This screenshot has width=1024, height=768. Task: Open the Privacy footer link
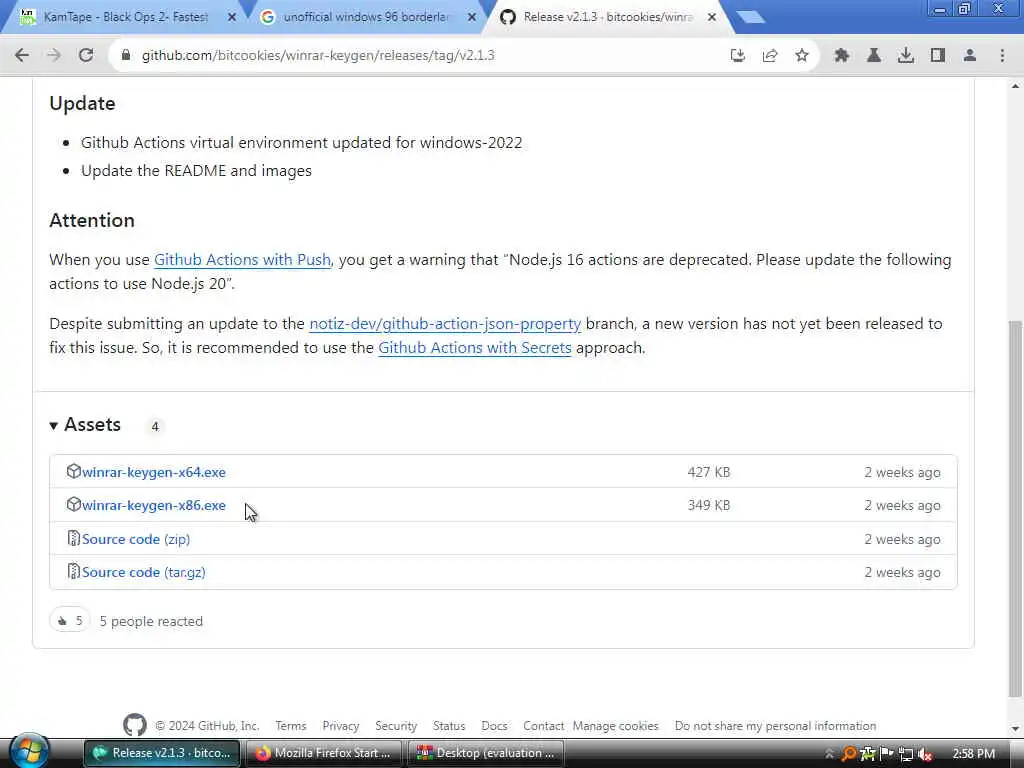341,726
